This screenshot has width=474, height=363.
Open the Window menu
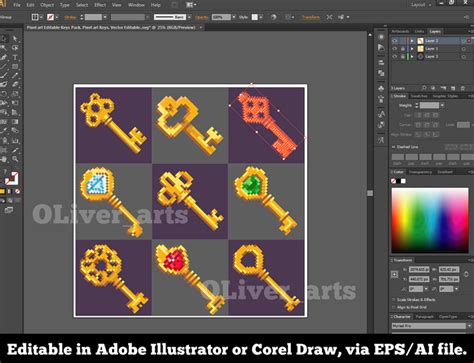pyautogui.click(x=136, y=5)
